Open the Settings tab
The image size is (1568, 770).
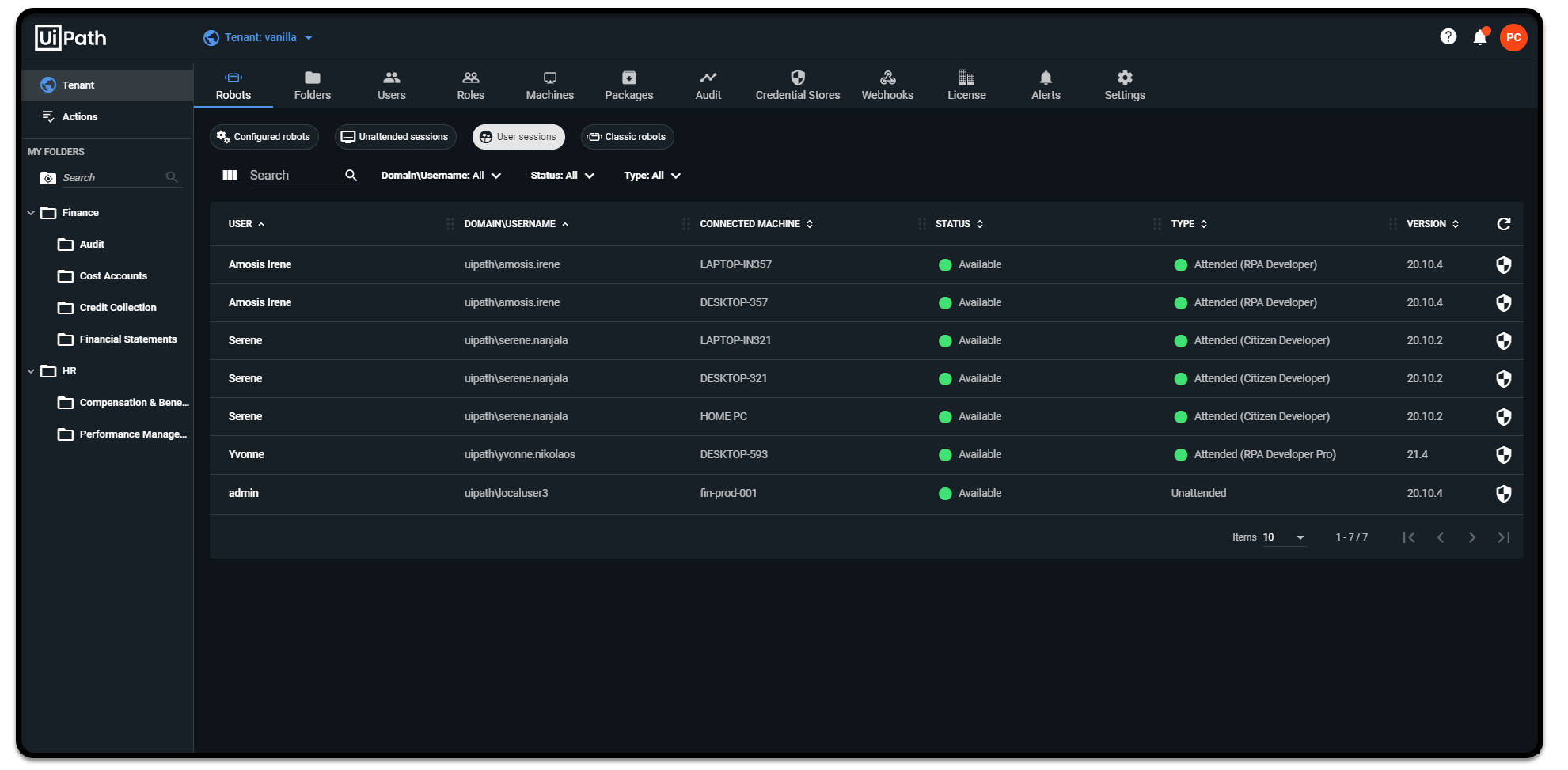pos(1125,85)
